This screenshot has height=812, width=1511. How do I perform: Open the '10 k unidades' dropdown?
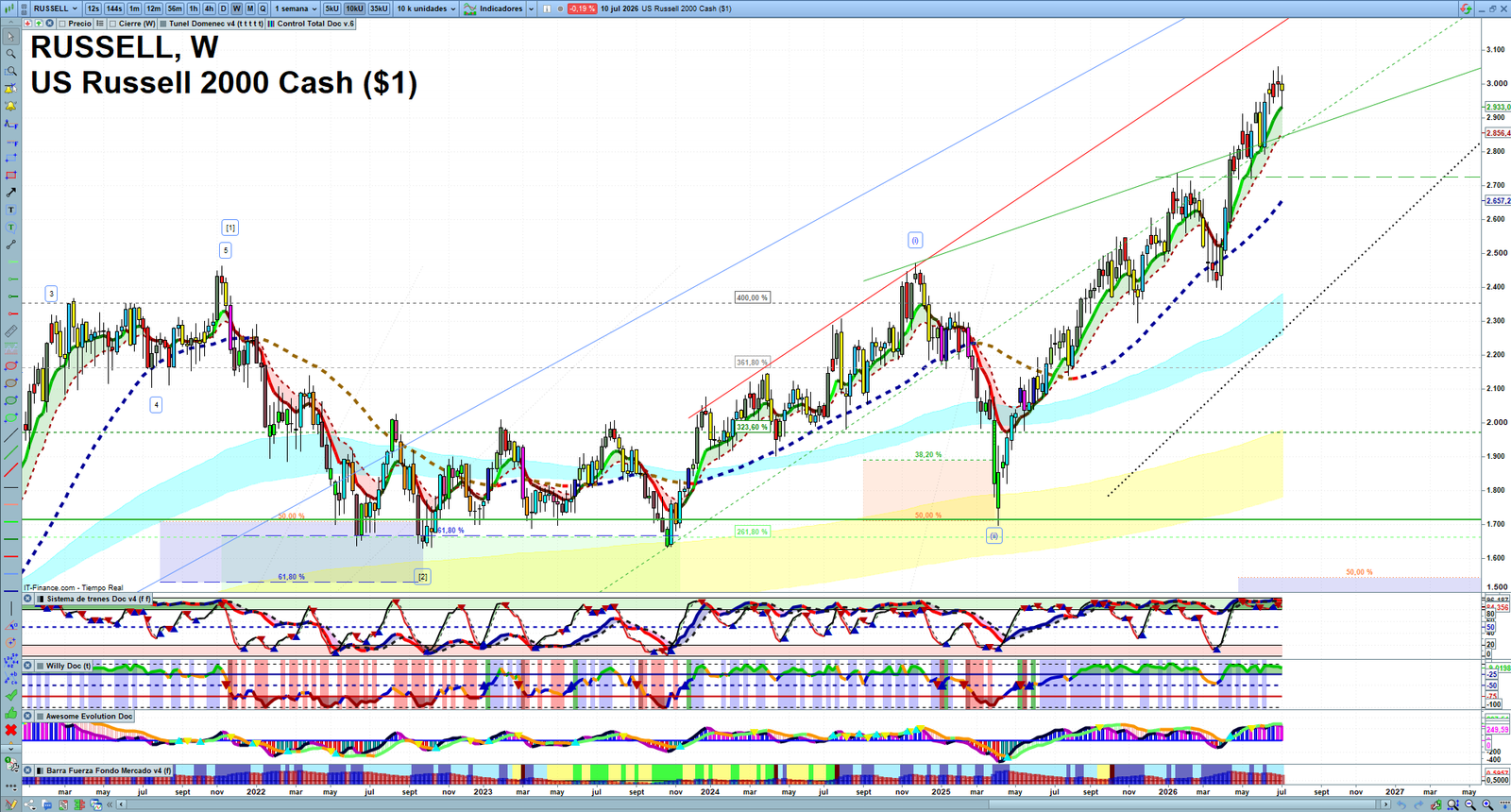point(426,8)
